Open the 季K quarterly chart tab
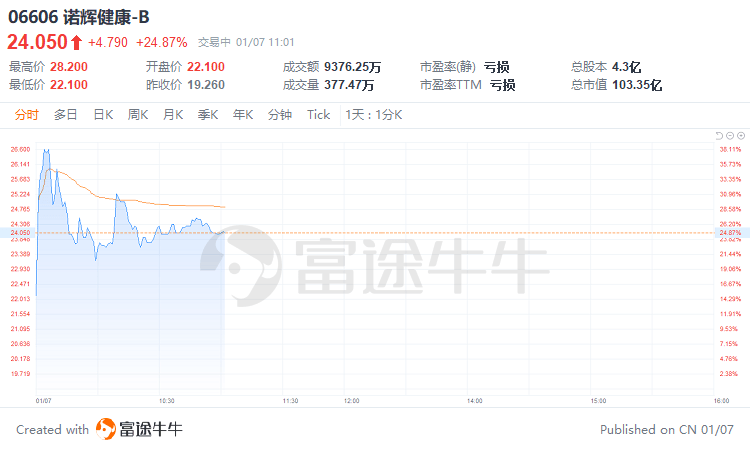 pyautogui.click(x=208, y=115)
